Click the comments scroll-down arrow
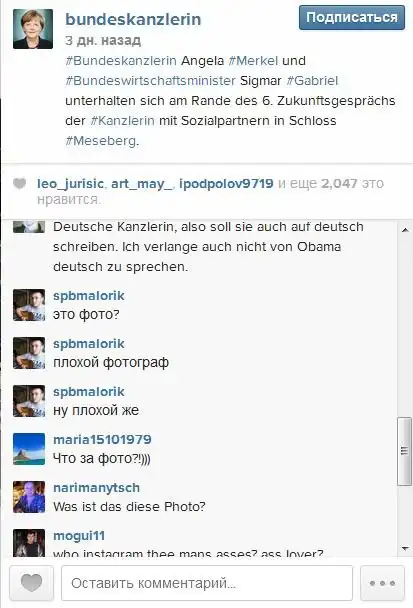The width and height of the screenshot is (413, 608). 405,548
